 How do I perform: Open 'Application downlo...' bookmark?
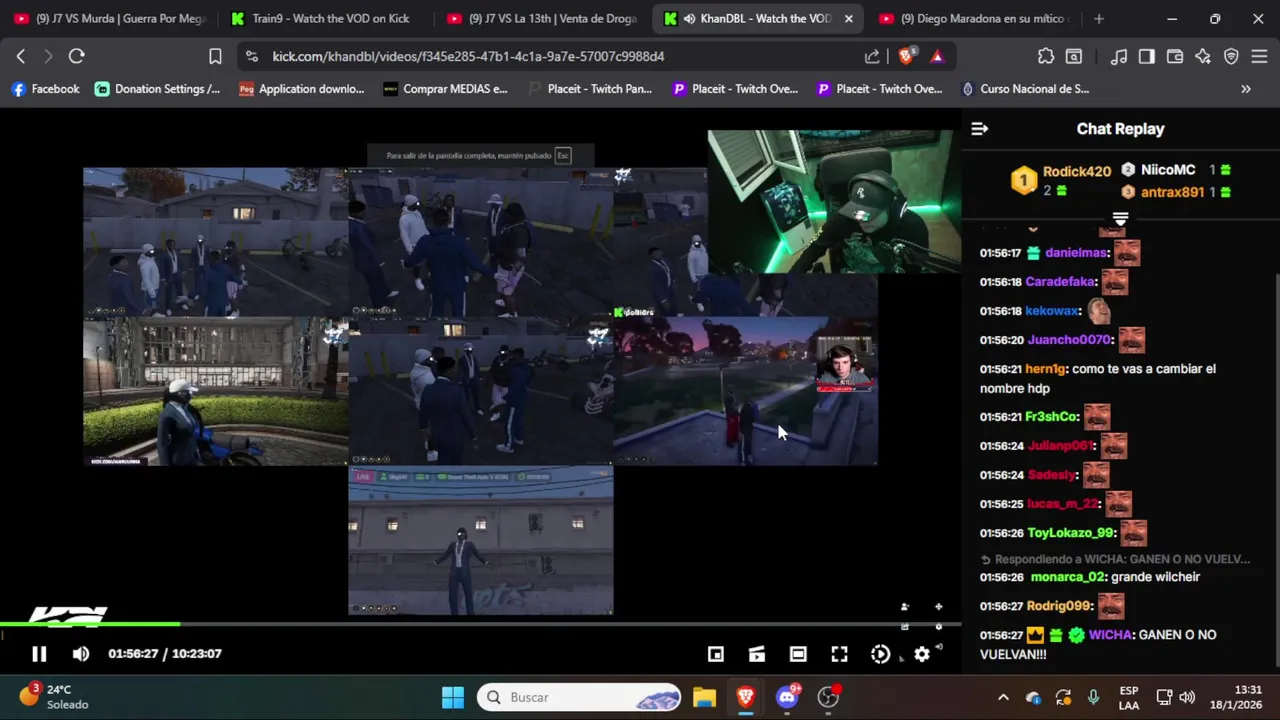[x=301, y=89]
